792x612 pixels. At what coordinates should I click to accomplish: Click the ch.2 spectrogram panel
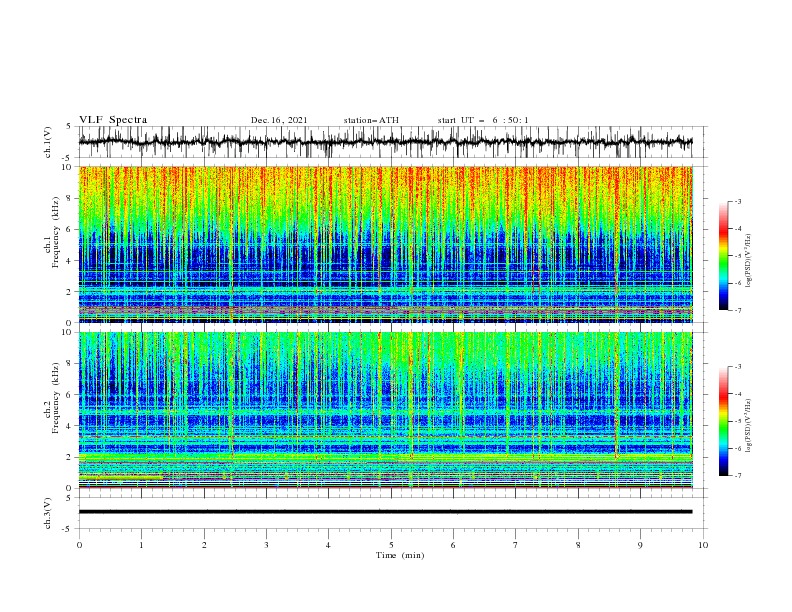click(386, 410)
